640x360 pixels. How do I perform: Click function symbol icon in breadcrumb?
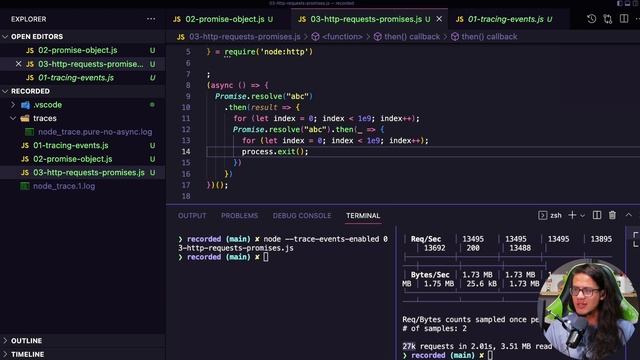pos(316,37)
